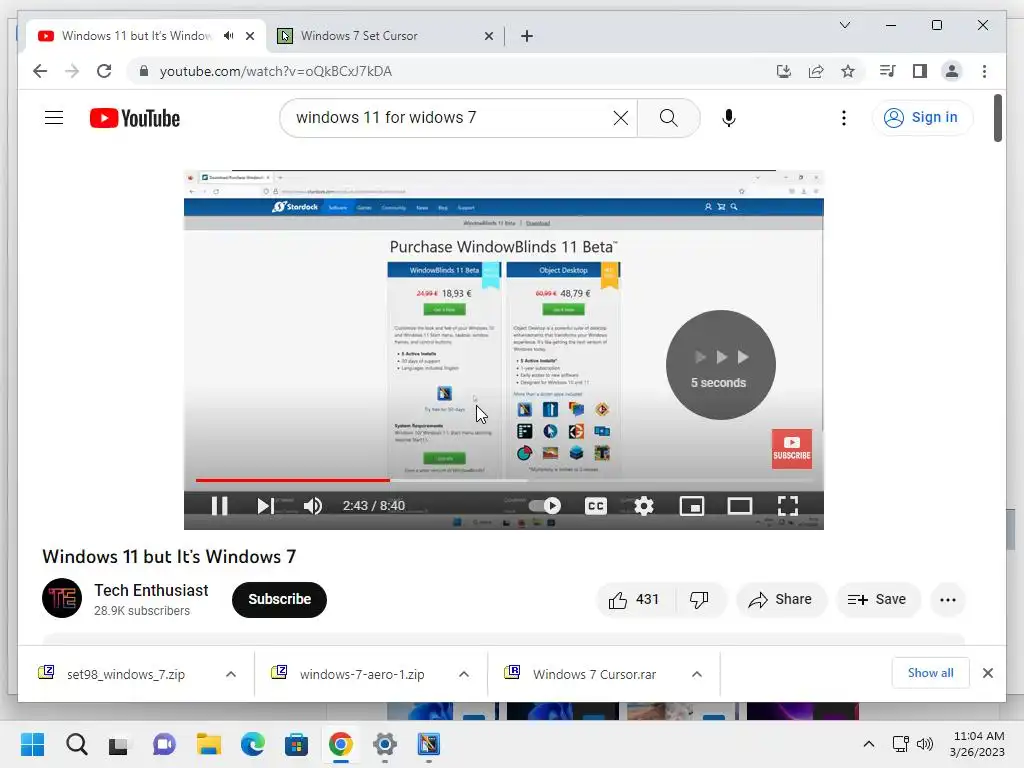Open Chrome three-dot menu

pos(984,71)
